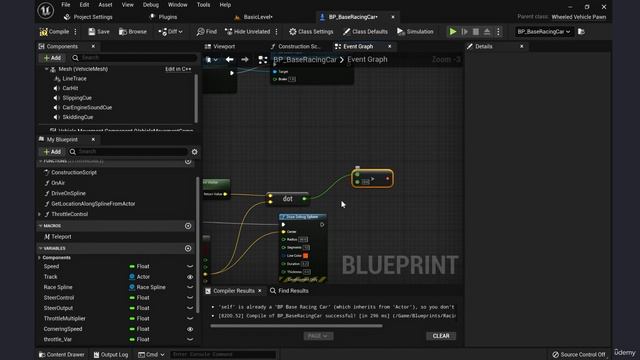Select GetLocationAlongSplineFromActor function
The image size is (640, 360).
tap(93, 204)
